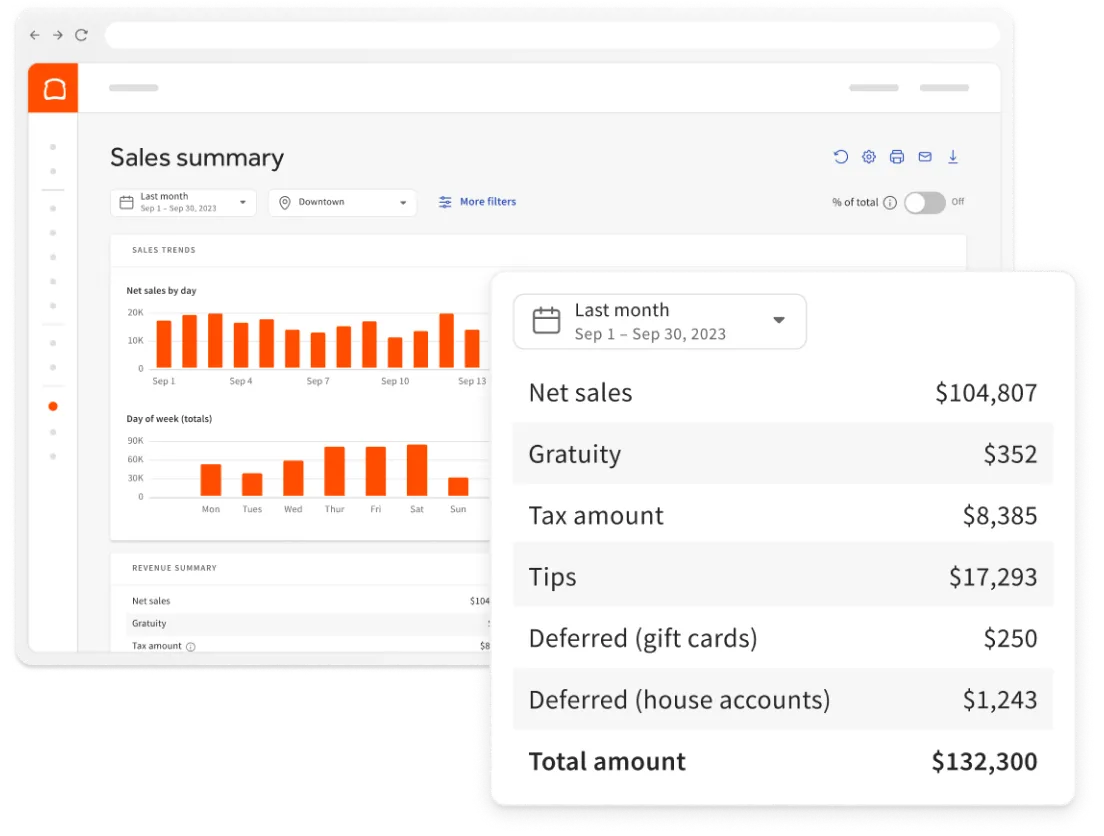Image resolution: width=1104 pixels, height=836 pixels.
Task: Go back using browser back arrow
Action: [x=35, y=35]
